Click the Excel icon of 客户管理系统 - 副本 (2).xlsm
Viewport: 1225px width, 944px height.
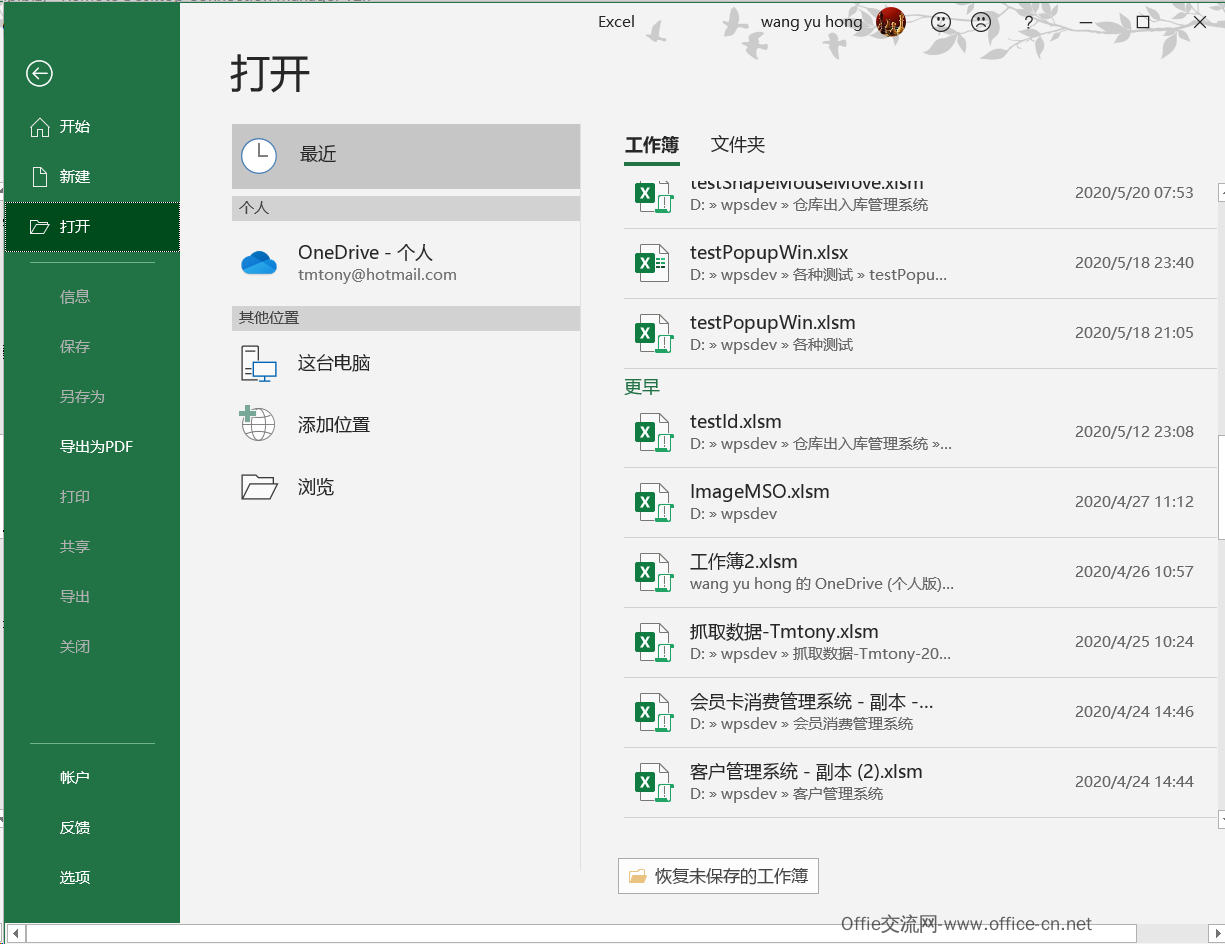click(x=654, y=782)
